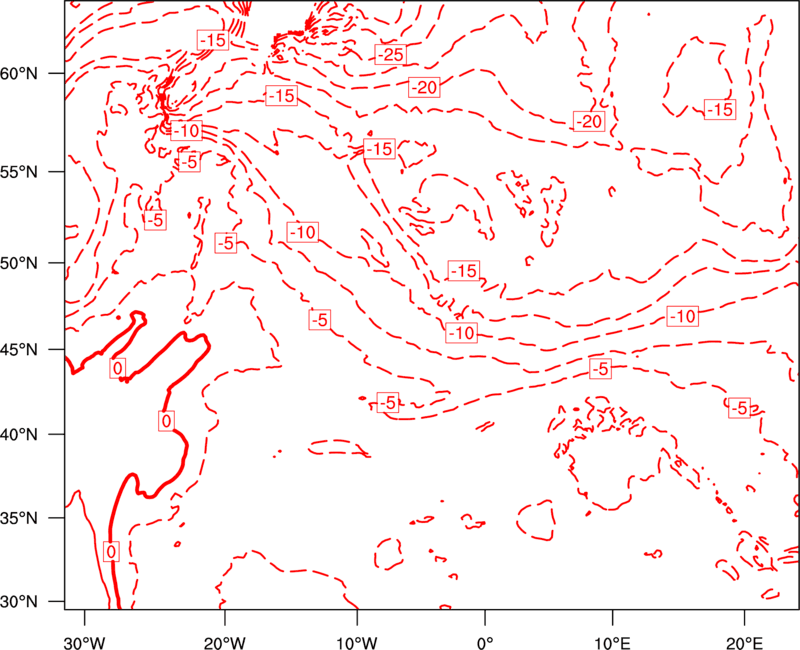Select the -20 contour label near 10°E
This screenshot has width=800, height=650.
589,121
